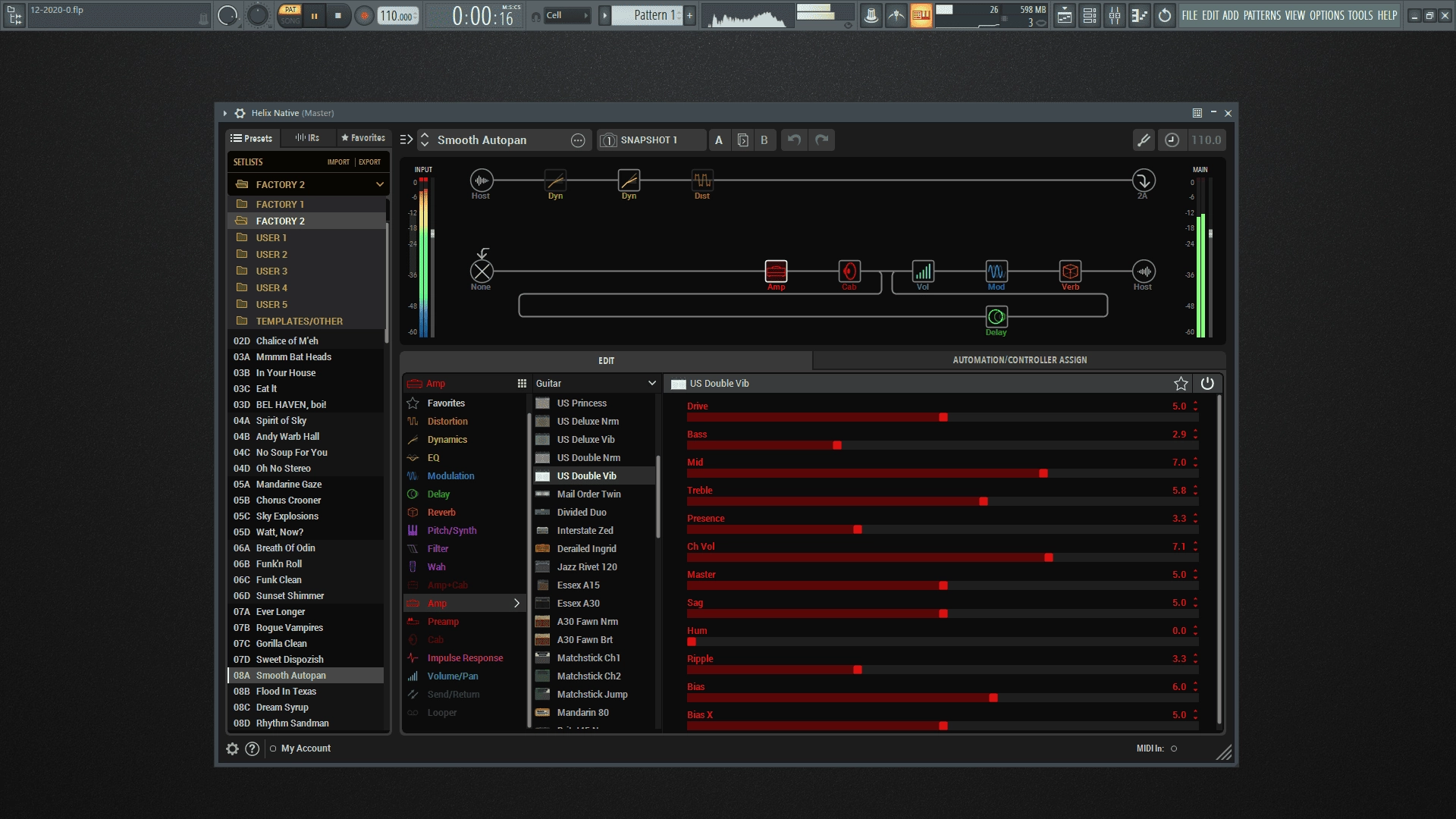This screenshot has width=1456, height=819.
Task: Open the FL Studio PATTERNS menu
Action: (1262, 15)
